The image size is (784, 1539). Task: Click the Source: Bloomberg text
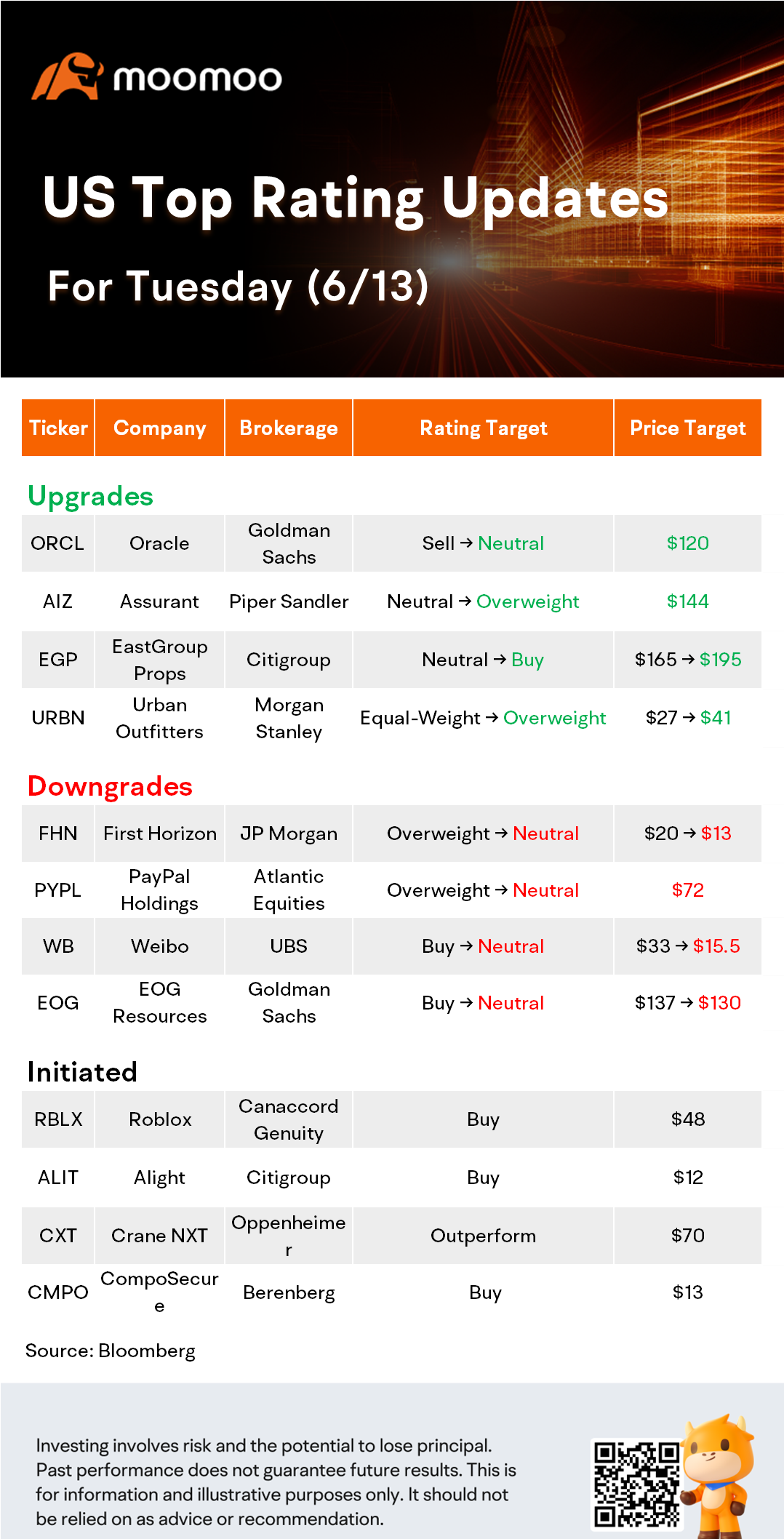111,1351
